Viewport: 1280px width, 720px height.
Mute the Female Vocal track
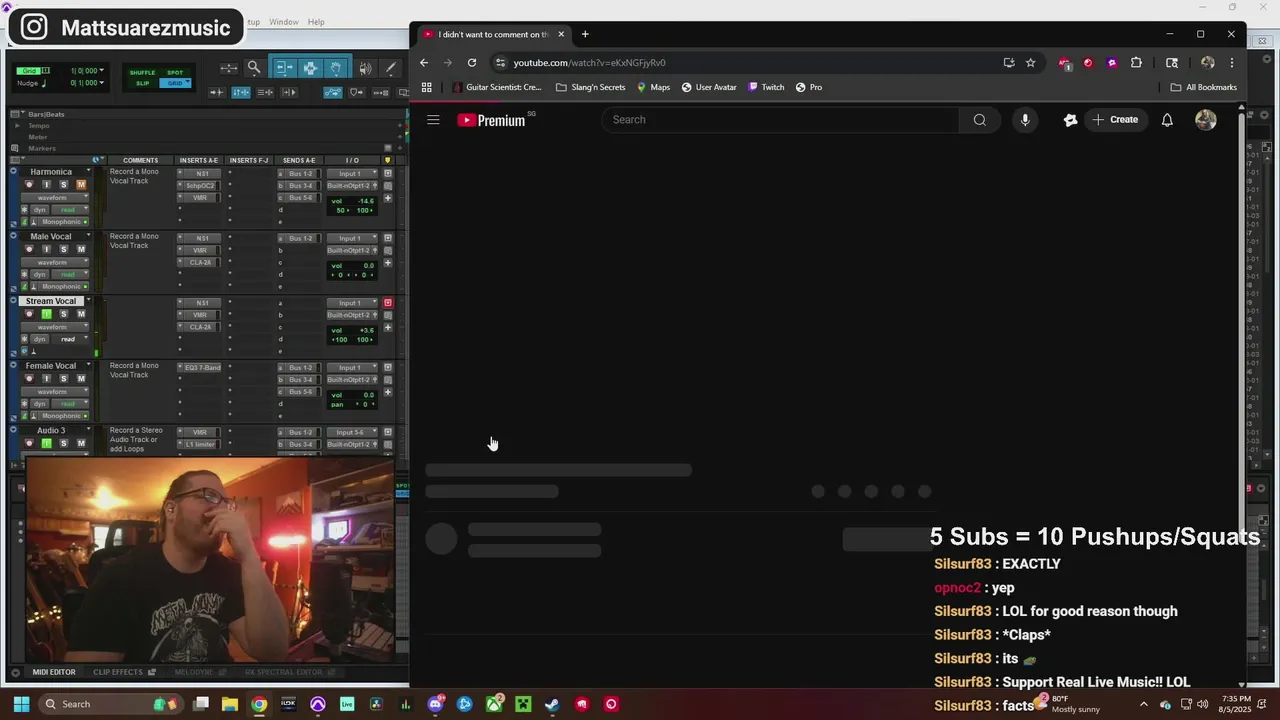[81, 379]
